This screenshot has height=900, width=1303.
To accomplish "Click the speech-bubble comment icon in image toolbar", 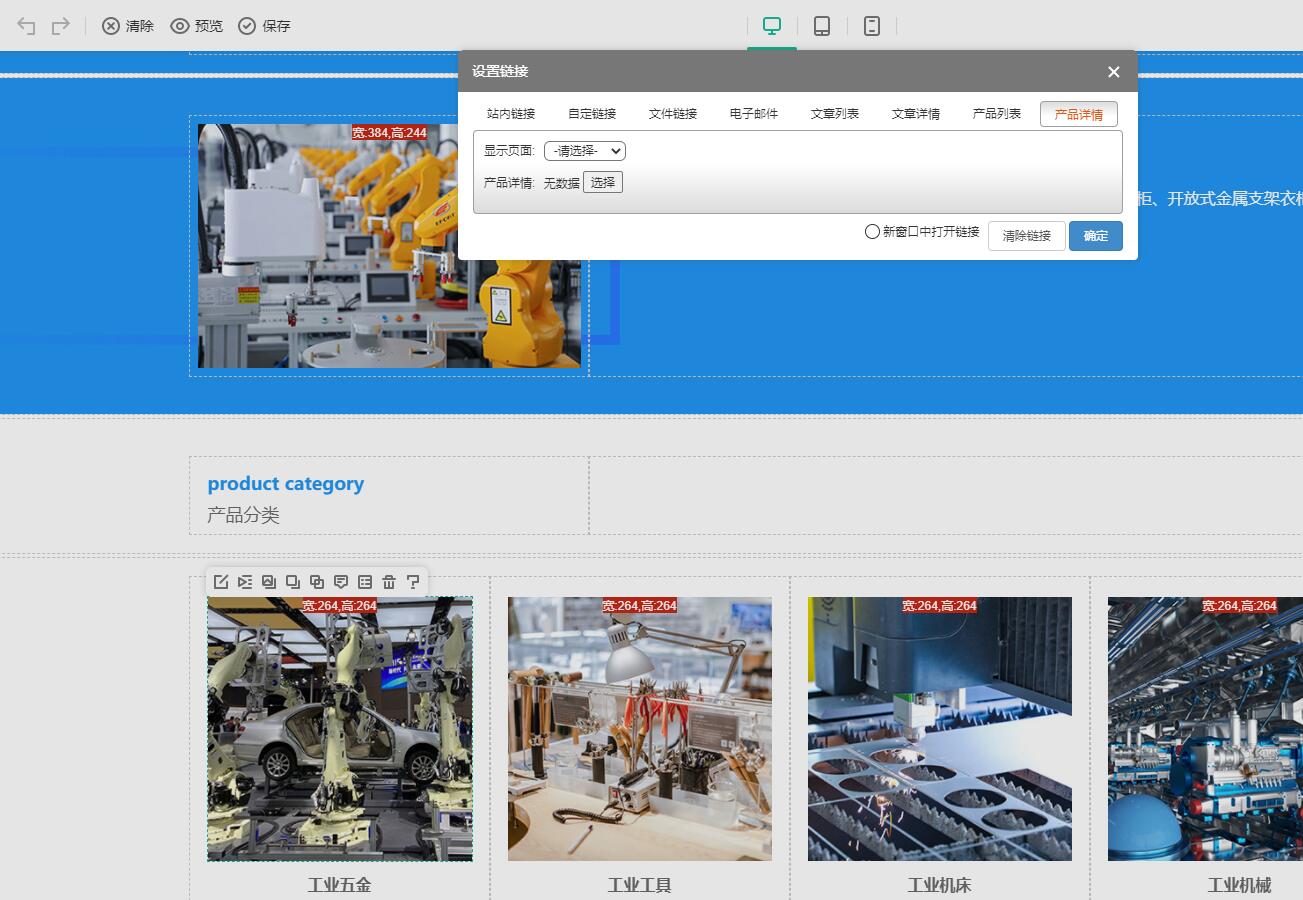I will [341, 582].
